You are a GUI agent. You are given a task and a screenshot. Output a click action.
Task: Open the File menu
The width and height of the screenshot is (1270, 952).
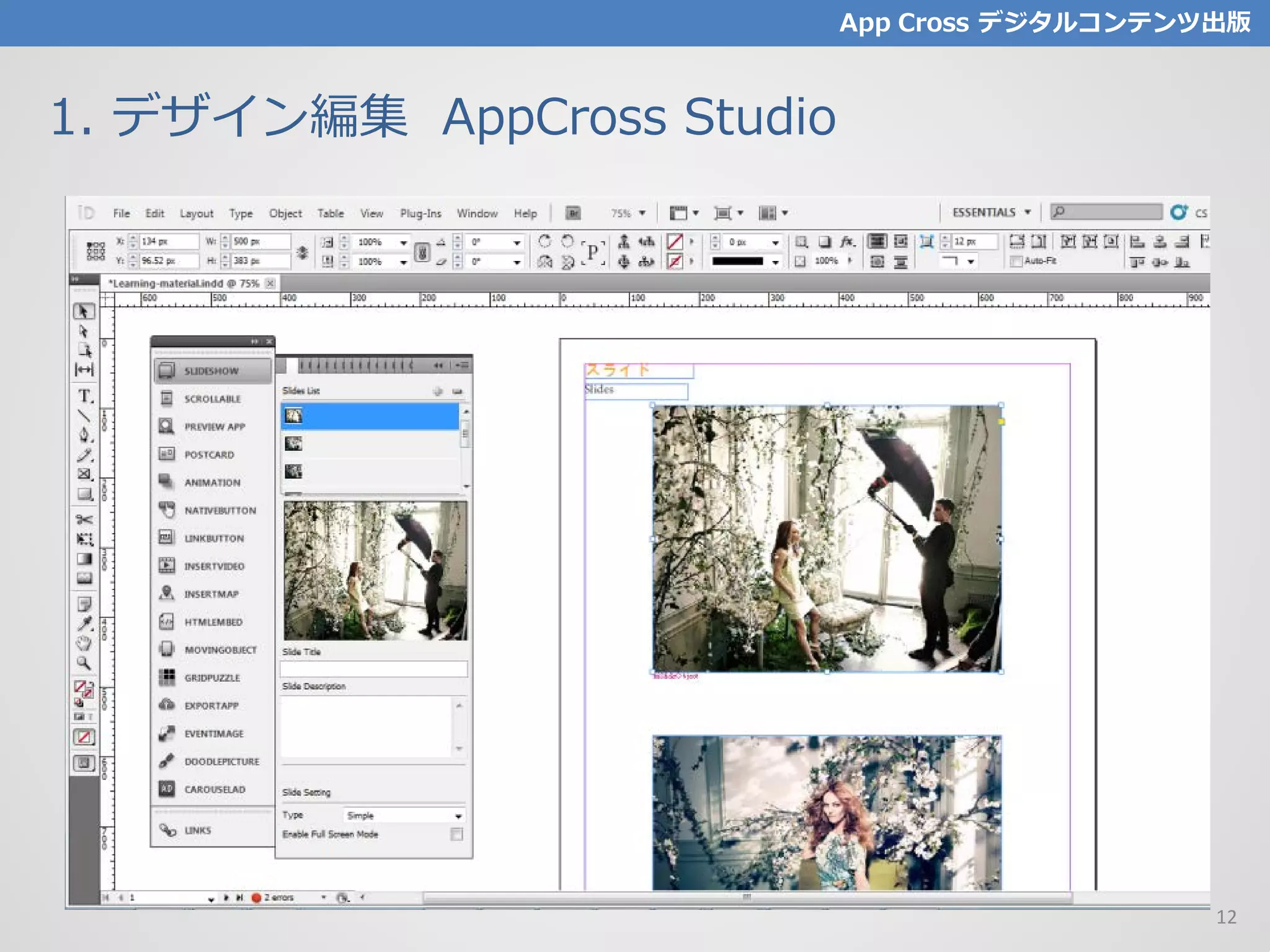click(x=122, y=213)
